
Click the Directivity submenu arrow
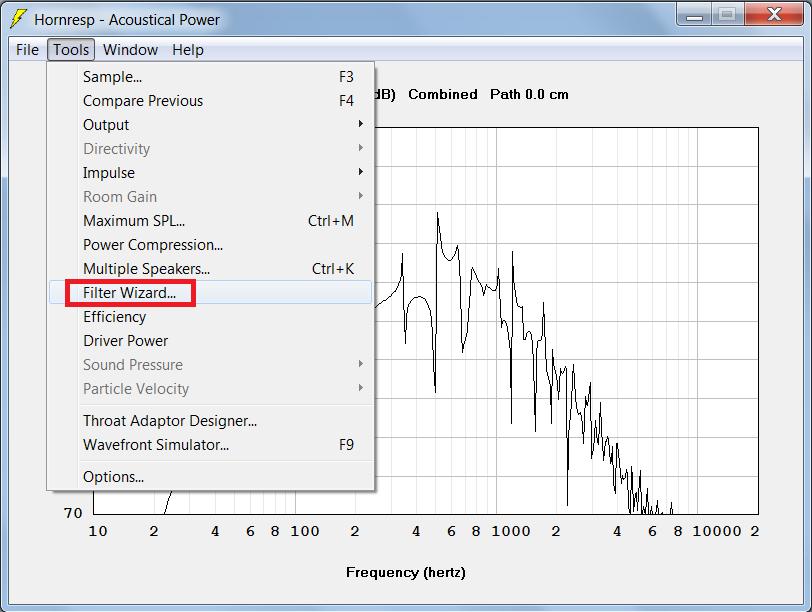click(x=360, y=148)
